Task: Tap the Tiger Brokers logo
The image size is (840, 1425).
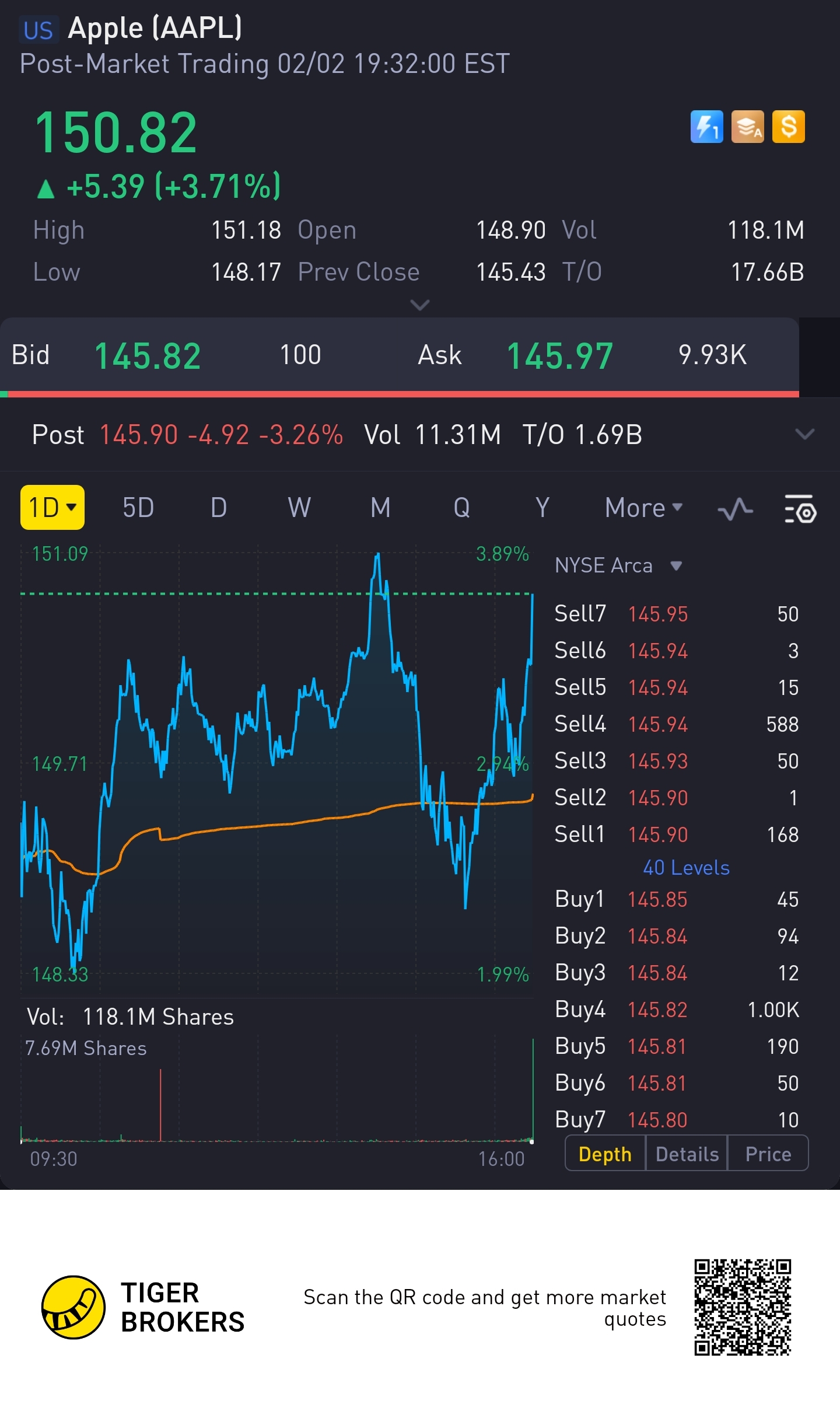Action: pos(73,1307)
